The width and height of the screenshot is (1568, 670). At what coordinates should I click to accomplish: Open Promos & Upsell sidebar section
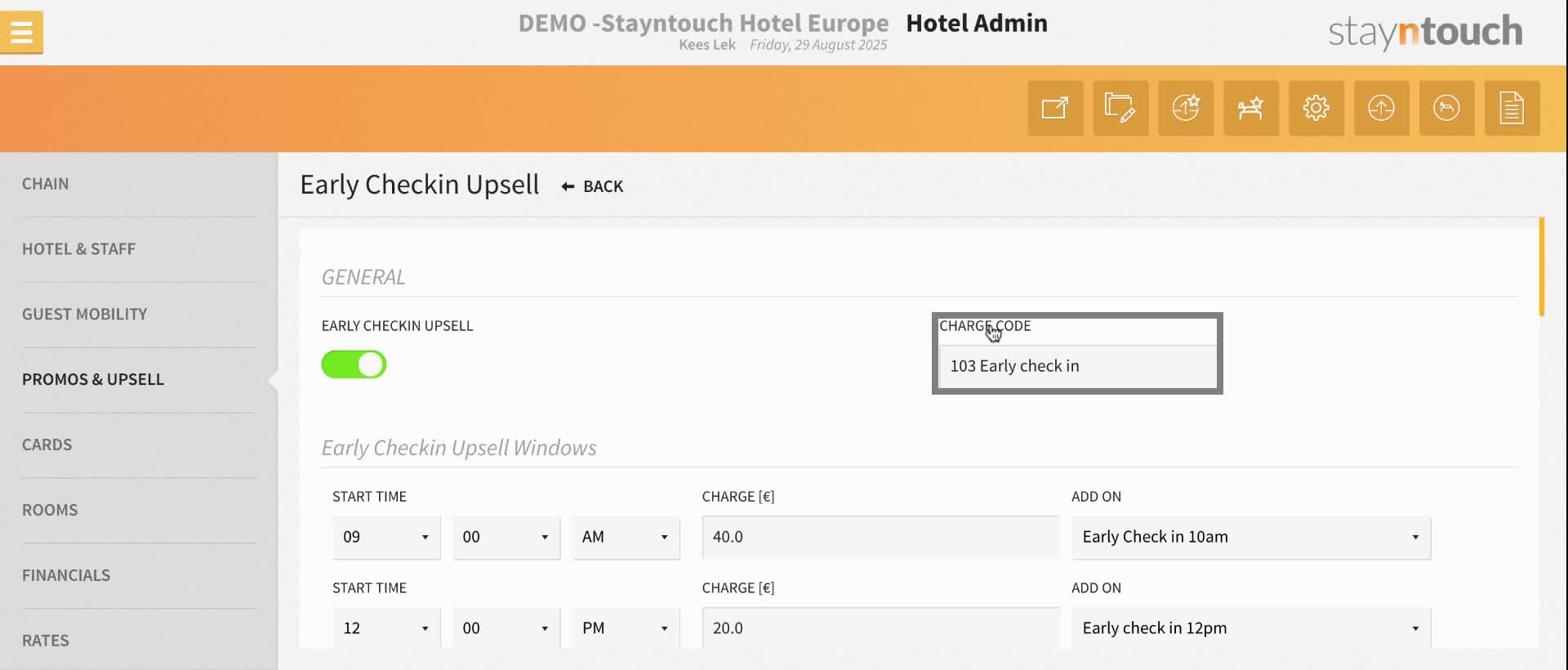pos(93,380)
